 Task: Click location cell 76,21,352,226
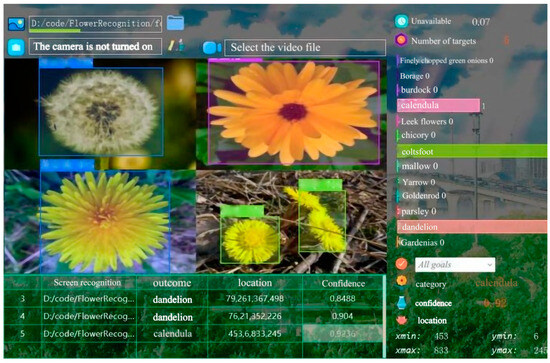pos(255,316)
